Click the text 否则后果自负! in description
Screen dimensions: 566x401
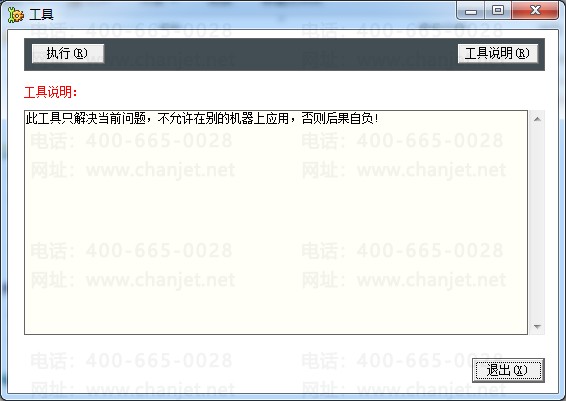click(x=340, y=118)
